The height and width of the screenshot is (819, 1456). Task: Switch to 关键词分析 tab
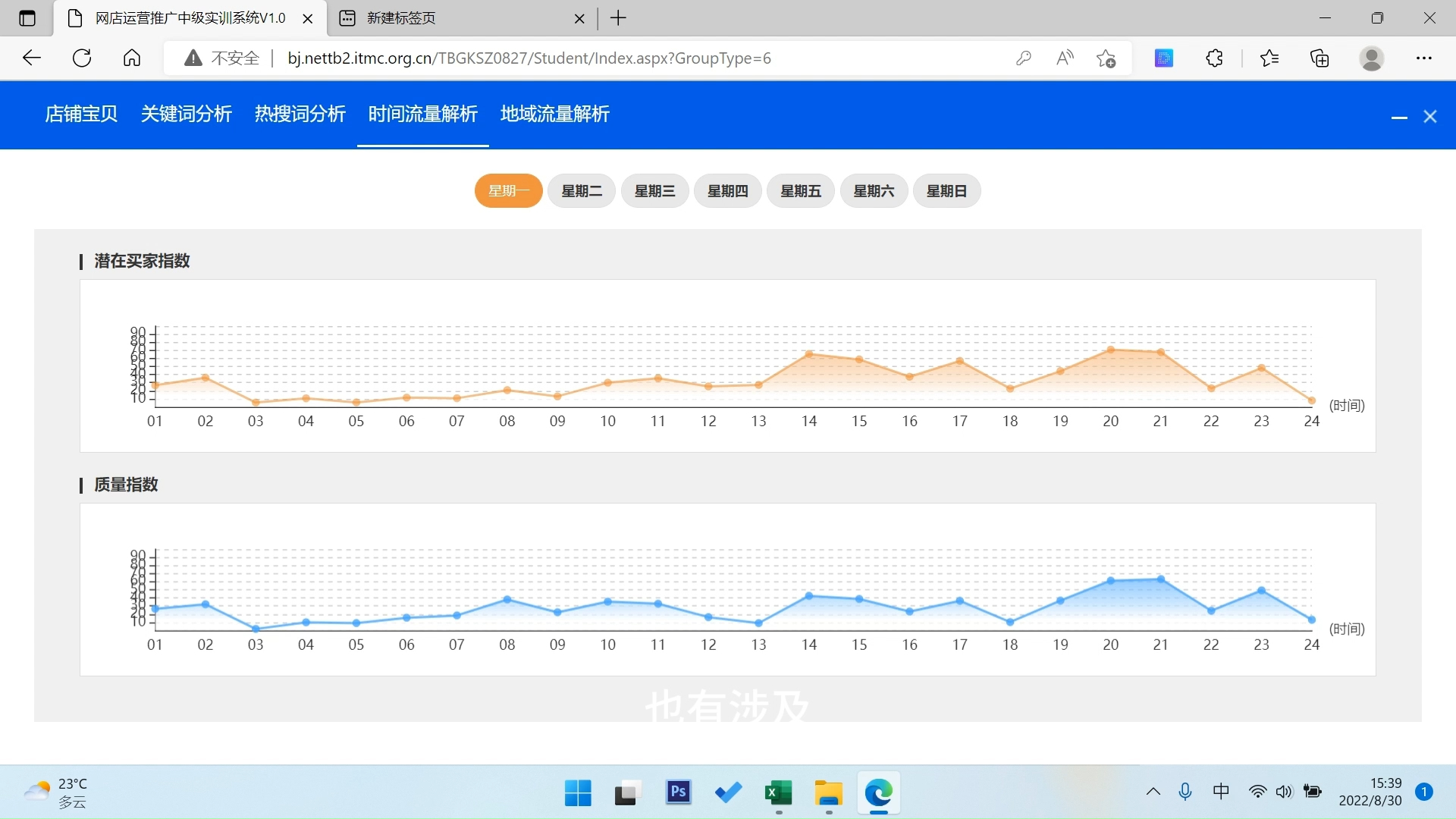pos(187,114)
